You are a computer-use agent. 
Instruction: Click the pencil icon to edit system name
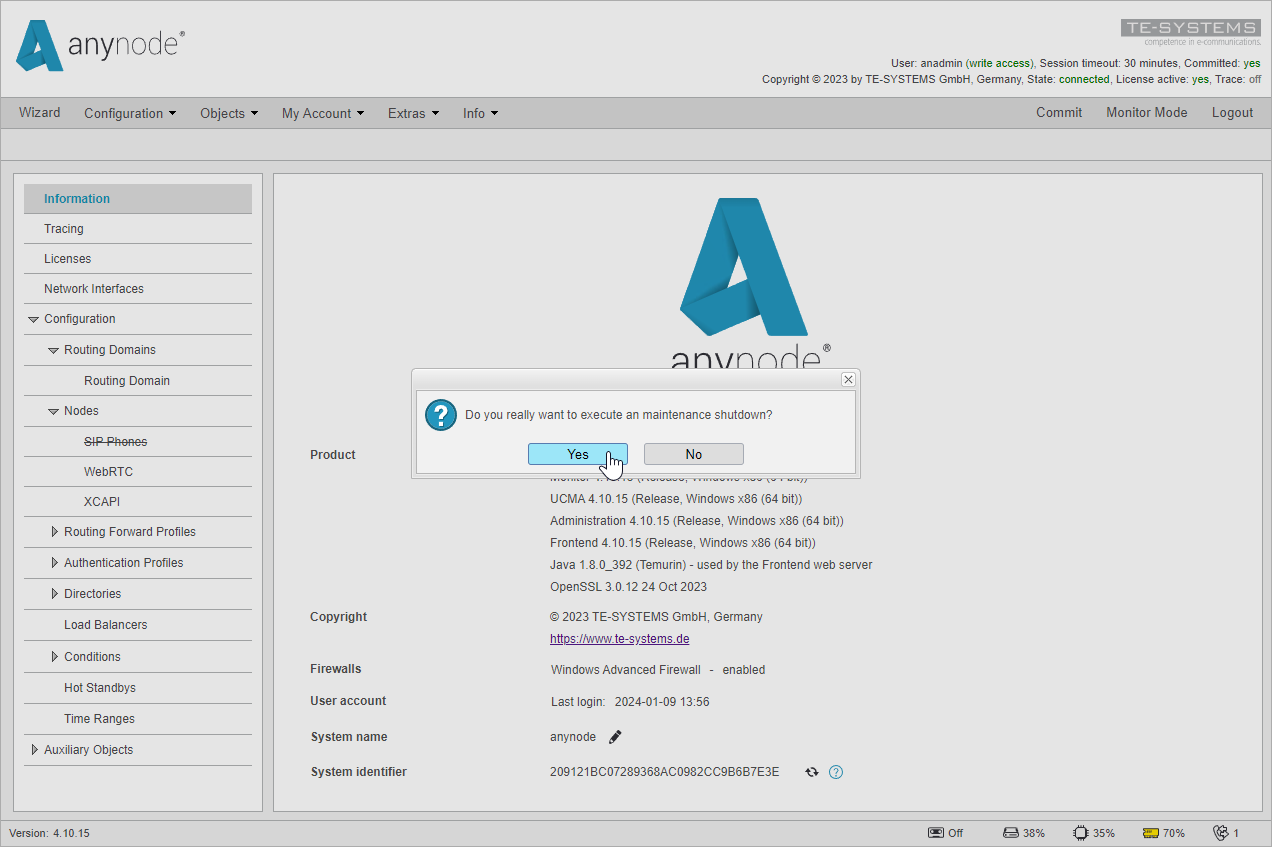click(x=614, y=736)
